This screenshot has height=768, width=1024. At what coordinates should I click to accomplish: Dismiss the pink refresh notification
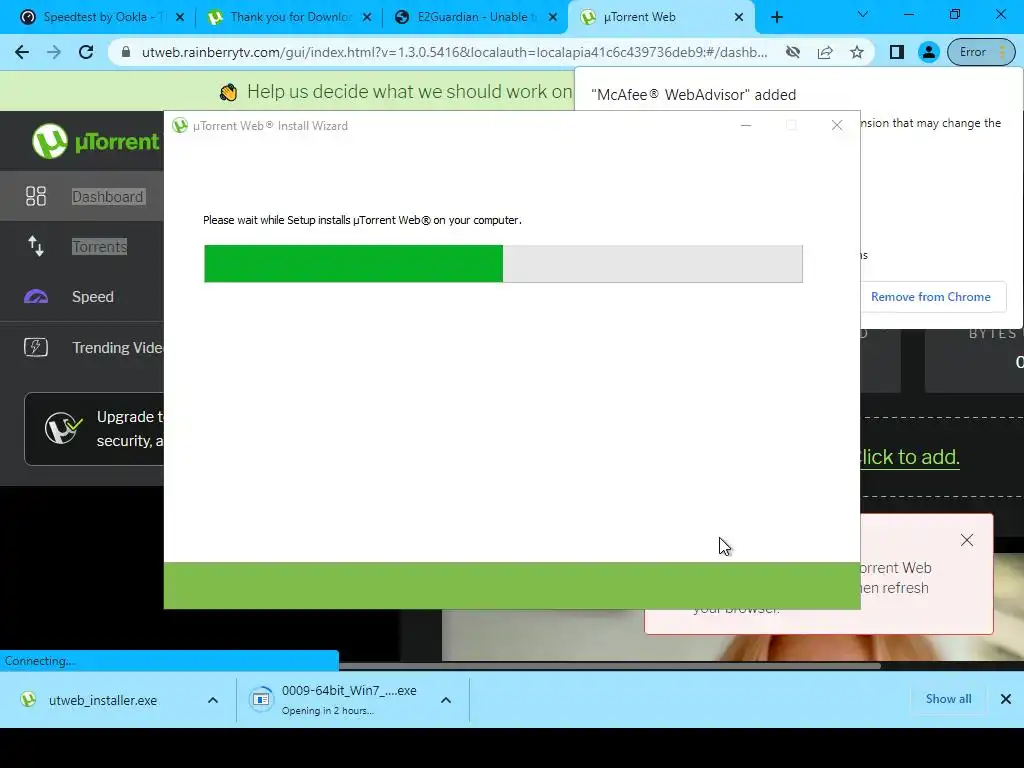[x=967, y=540]
